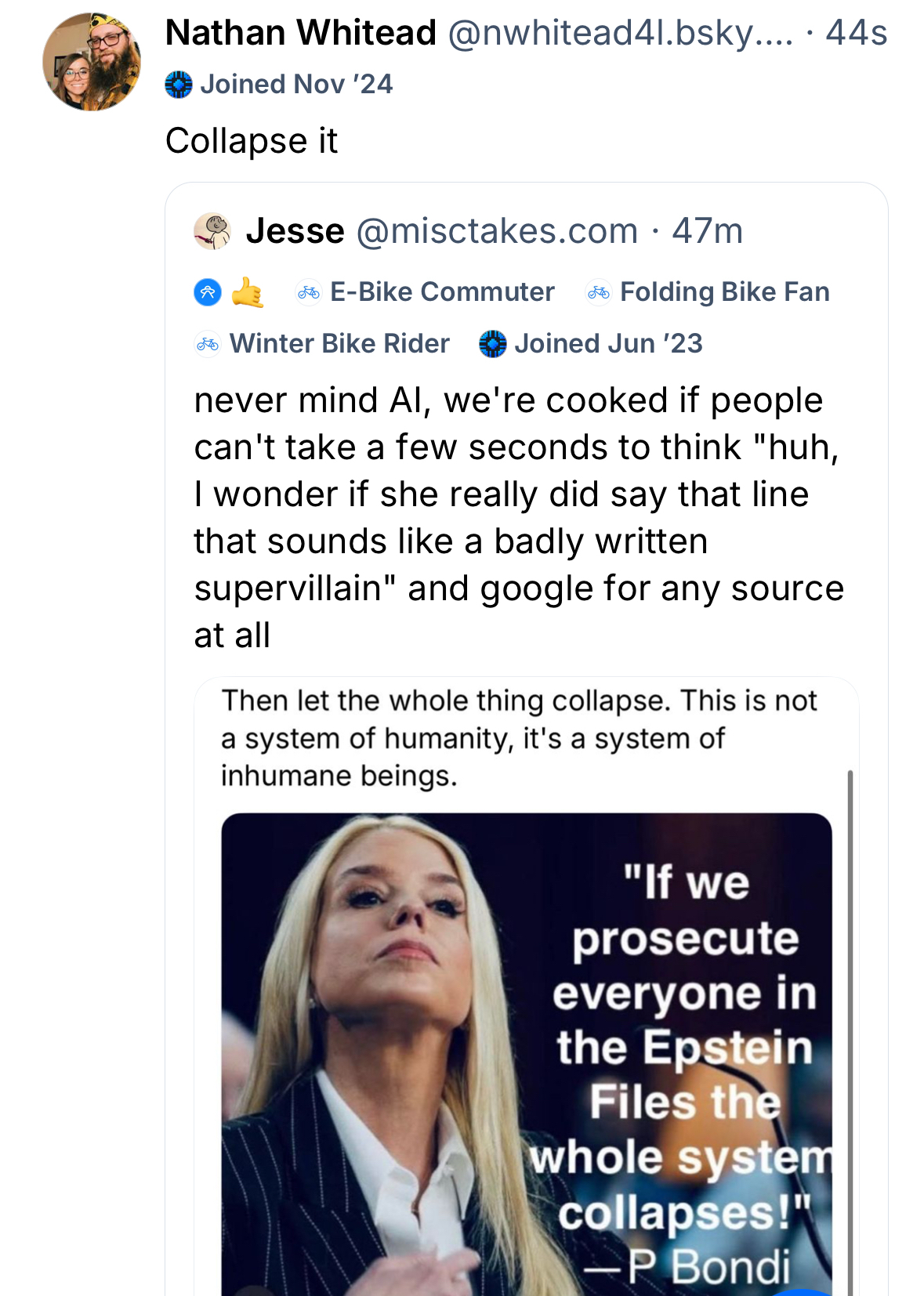The image size is (924, 1296).
Task: Click the blue circular badge beside hand emoji
Action: [x=208, y=292]
